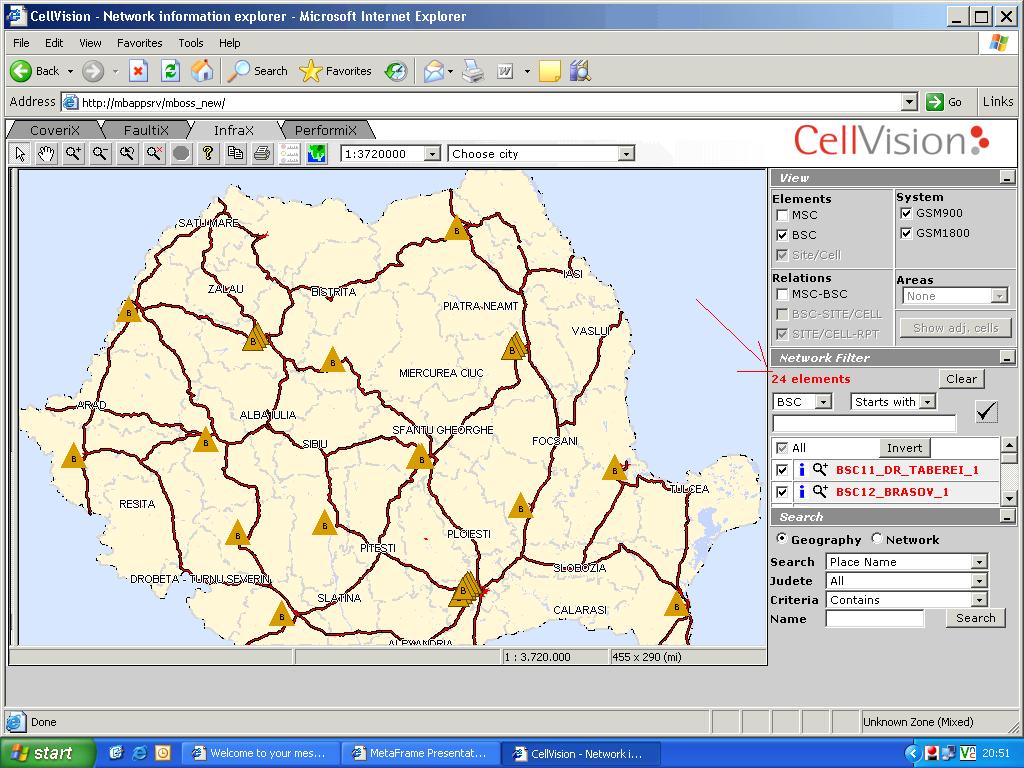This screenshot has width=1024, height=768.
Task: Switch to the CoveriX tab
Action: (x=55, y=131)
